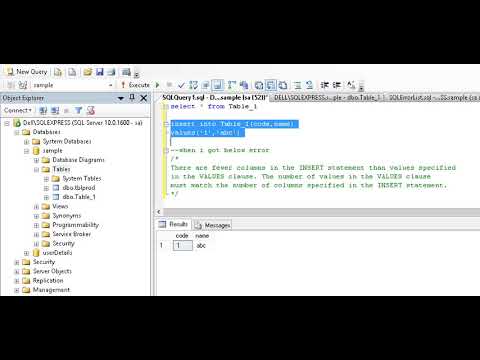
Task: Select the abc cell in the results grid
Action: click(x=201, y=246)
